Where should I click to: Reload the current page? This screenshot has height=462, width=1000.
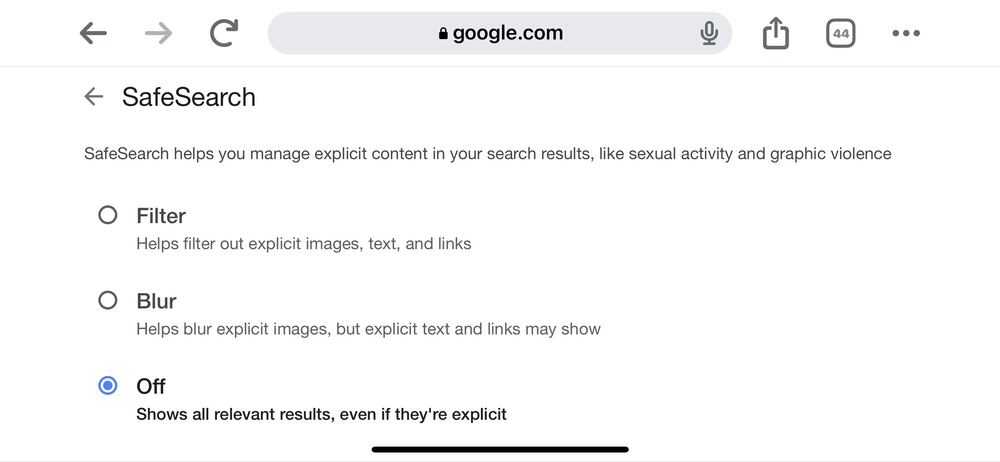point(224,33)
